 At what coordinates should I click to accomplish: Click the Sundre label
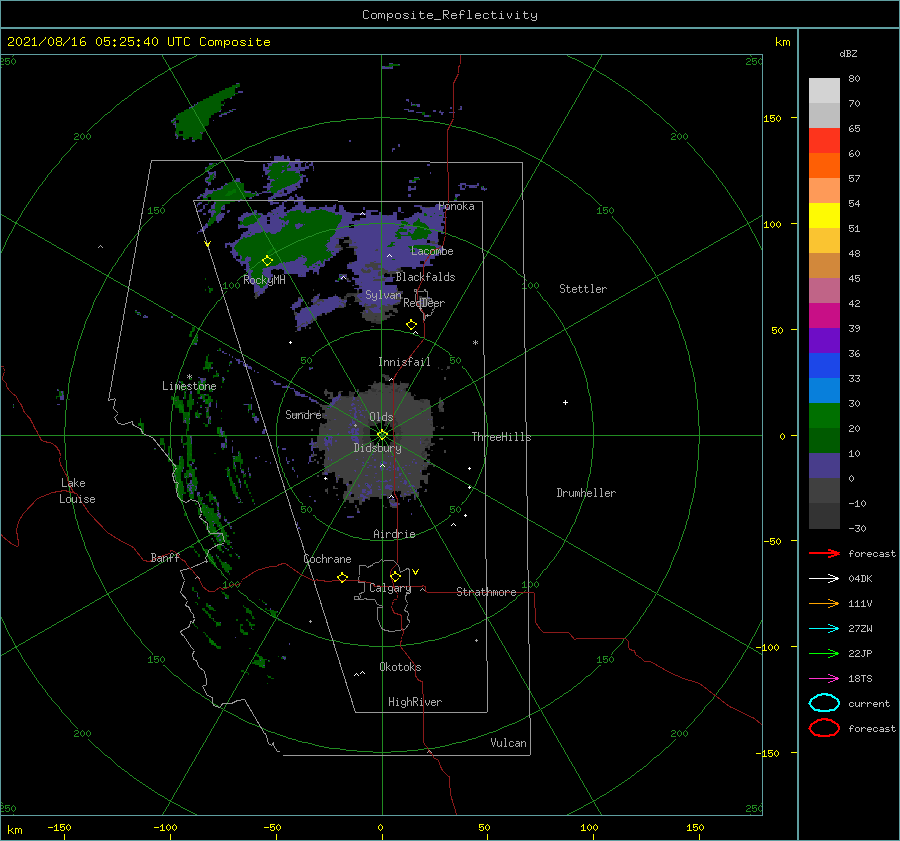(x=303, y=414)
